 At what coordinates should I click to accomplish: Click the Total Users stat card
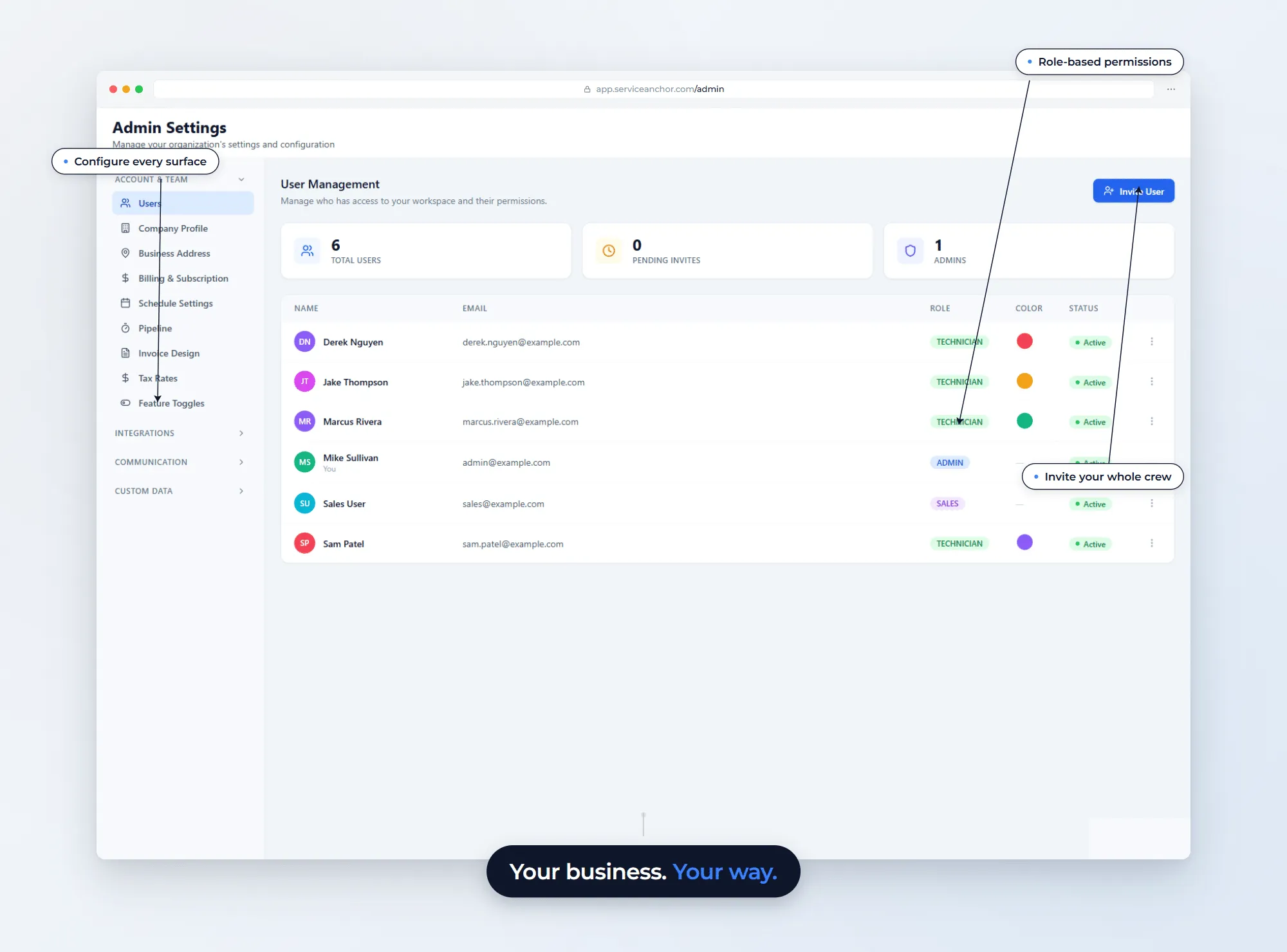426,251
